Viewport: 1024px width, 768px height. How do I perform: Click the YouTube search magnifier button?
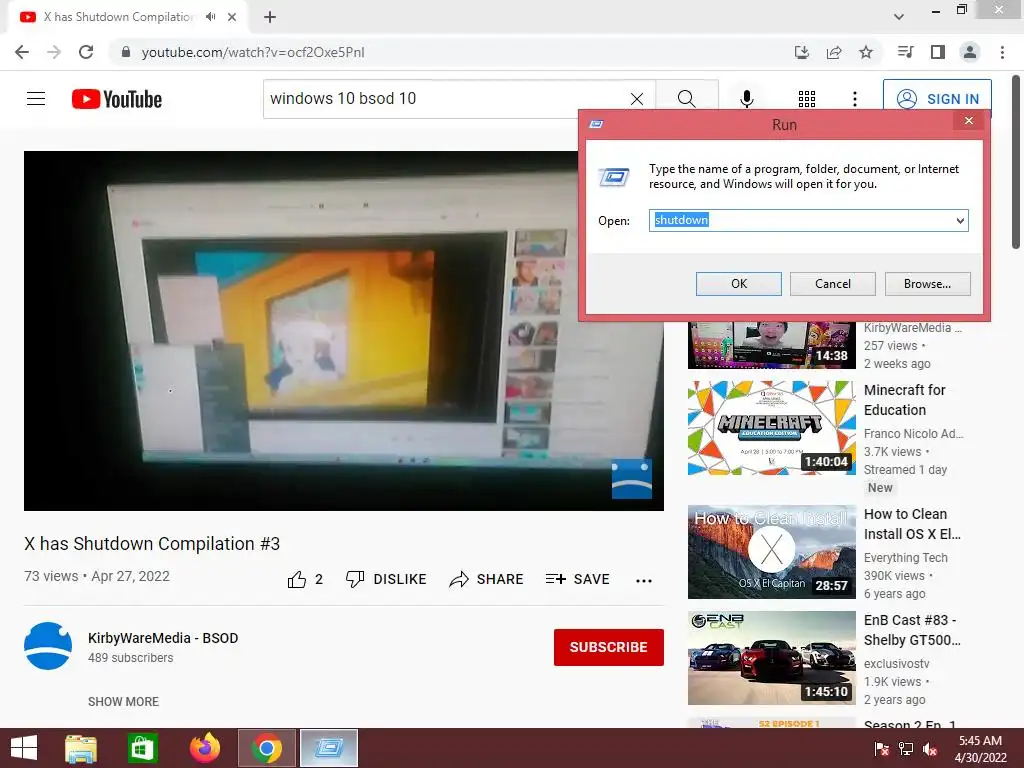tap(686, 99)
